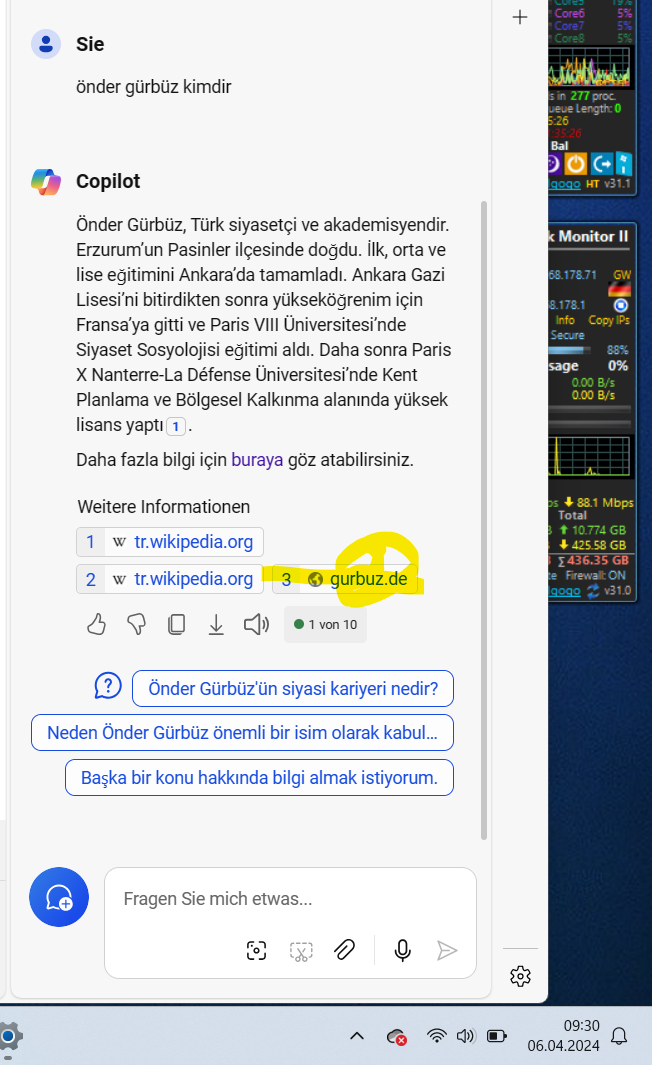Screen dimensions: 652x1065
Task: Select "Önder Gürbüz'ün siyasi kariyeri nedir?" suggestion
Action: (x=292, y=688)
